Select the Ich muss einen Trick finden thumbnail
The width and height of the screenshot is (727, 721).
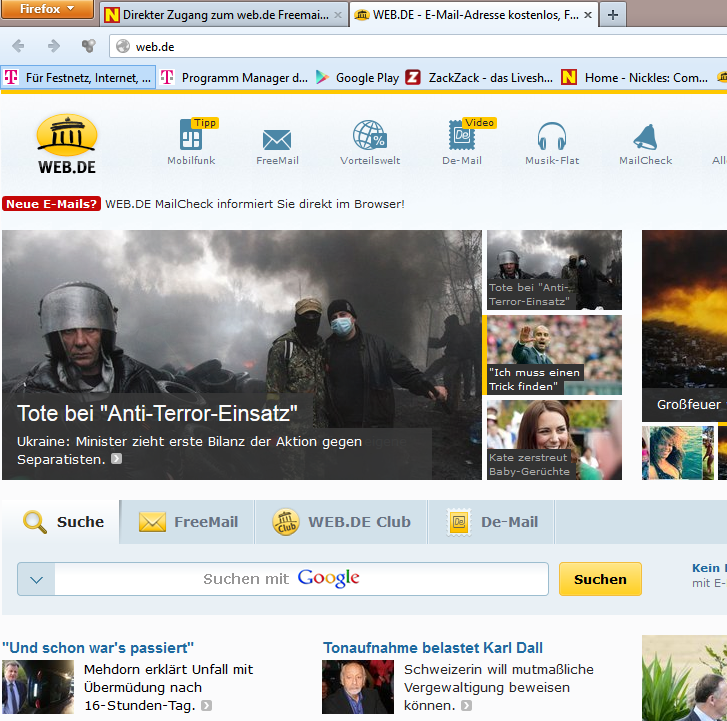[554, 355]
